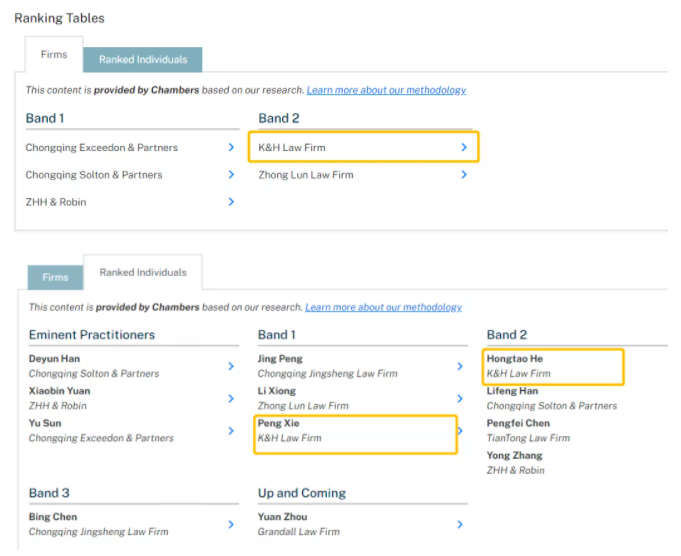The image size is (681, 556).
Task: Select Hongtao He in Band 2
Action: click(515, 359)
